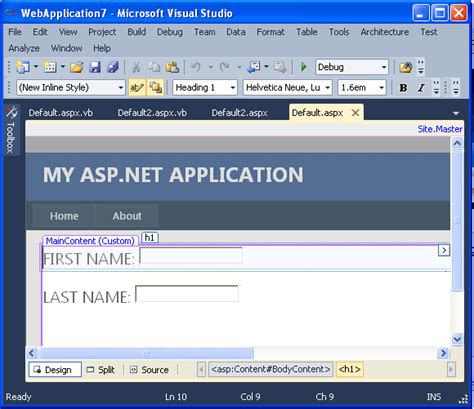This screenshot has height=409, width=474.
Task: Click the Open File folder icon
Action: (x=77, y=68)
